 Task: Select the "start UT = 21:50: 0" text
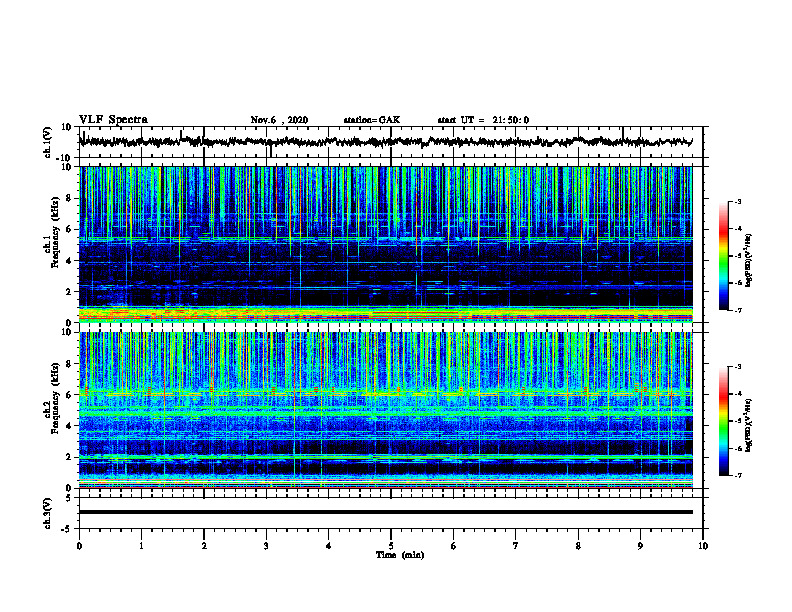click(483, 120)
